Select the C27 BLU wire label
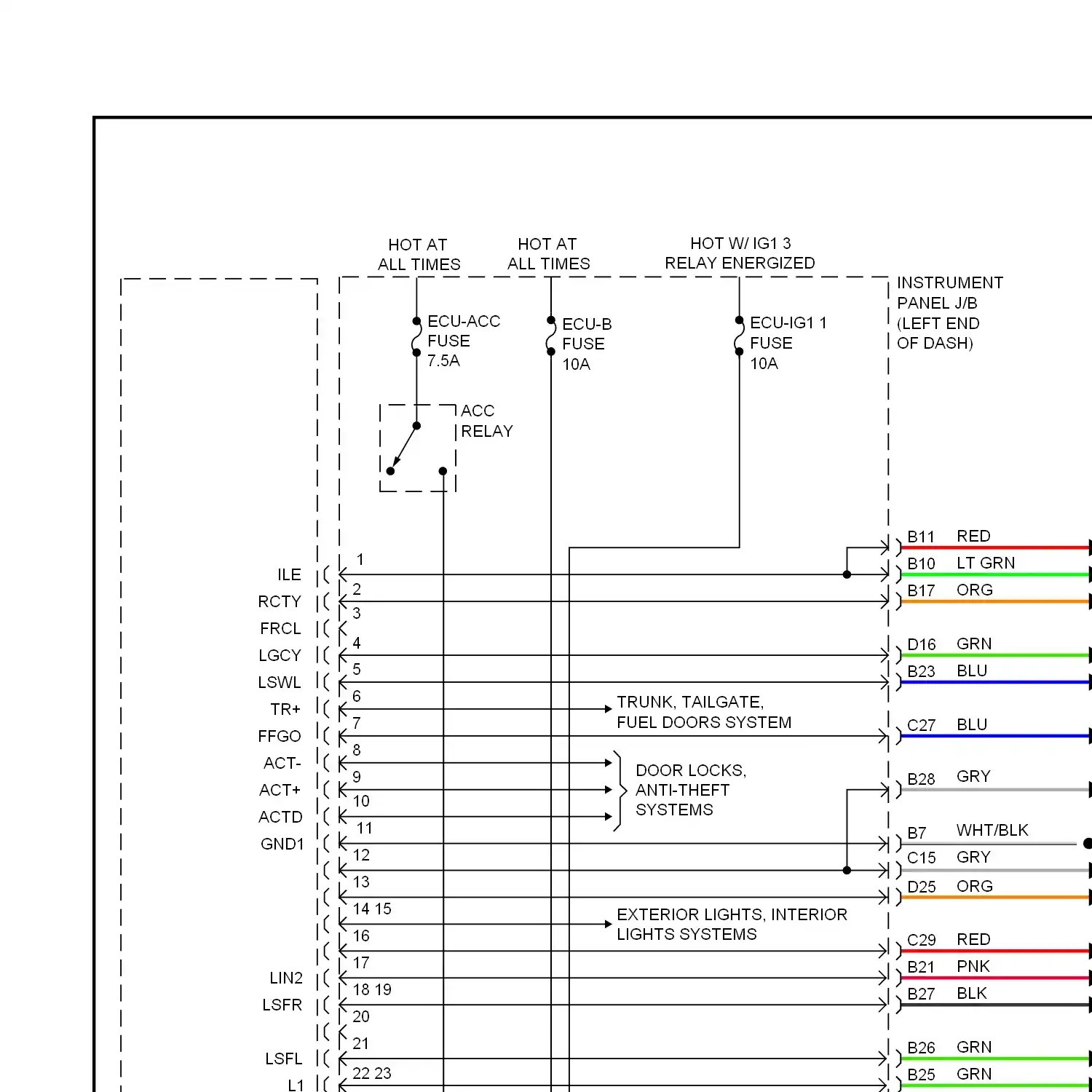Viewport: 1092px width, 1092px height. click(x=947, y=725)
